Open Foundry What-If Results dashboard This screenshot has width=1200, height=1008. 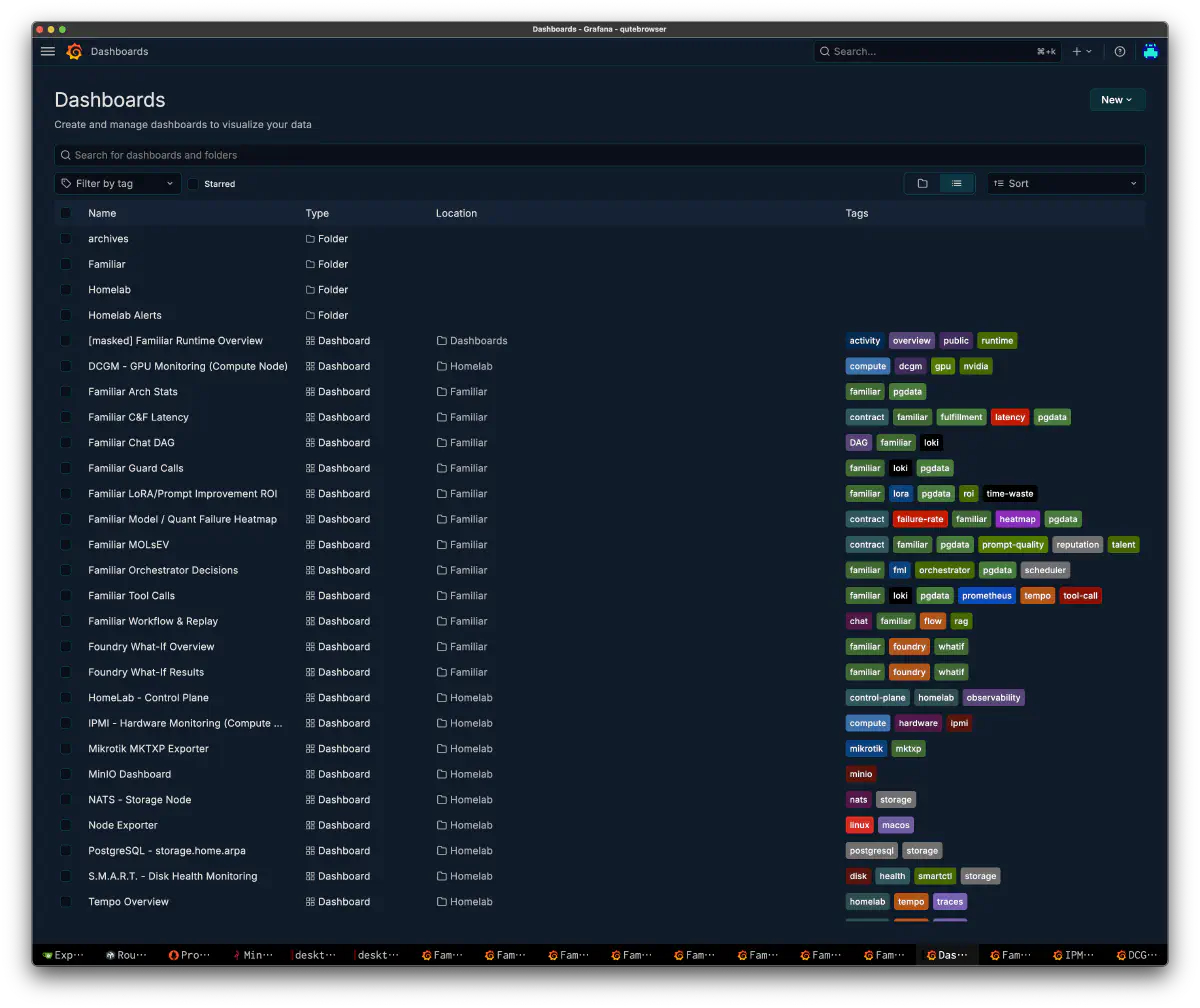click(x=146, y=672)
